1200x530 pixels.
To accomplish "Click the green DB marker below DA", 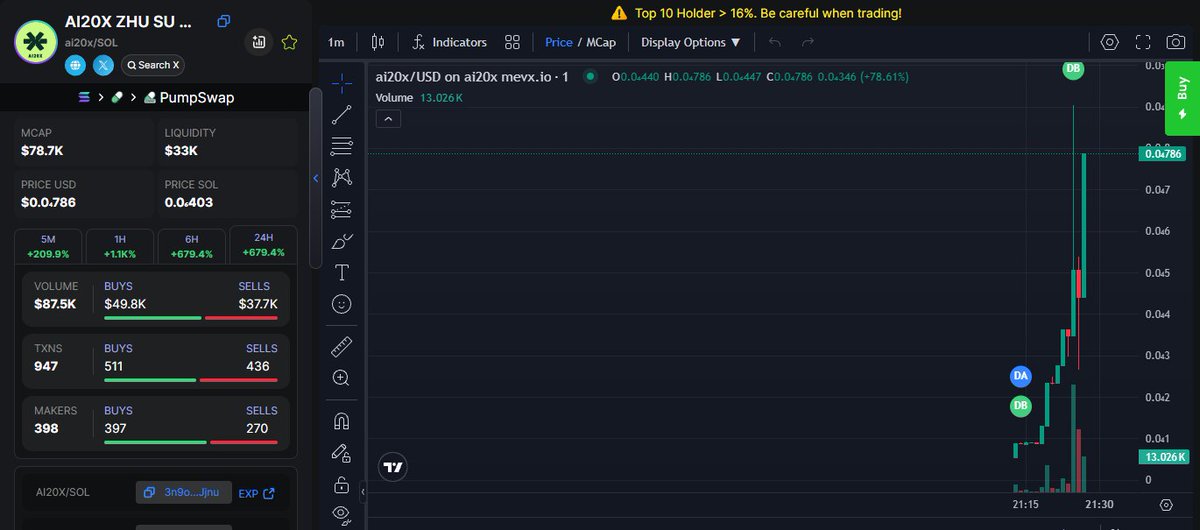I will [1020, 406].
